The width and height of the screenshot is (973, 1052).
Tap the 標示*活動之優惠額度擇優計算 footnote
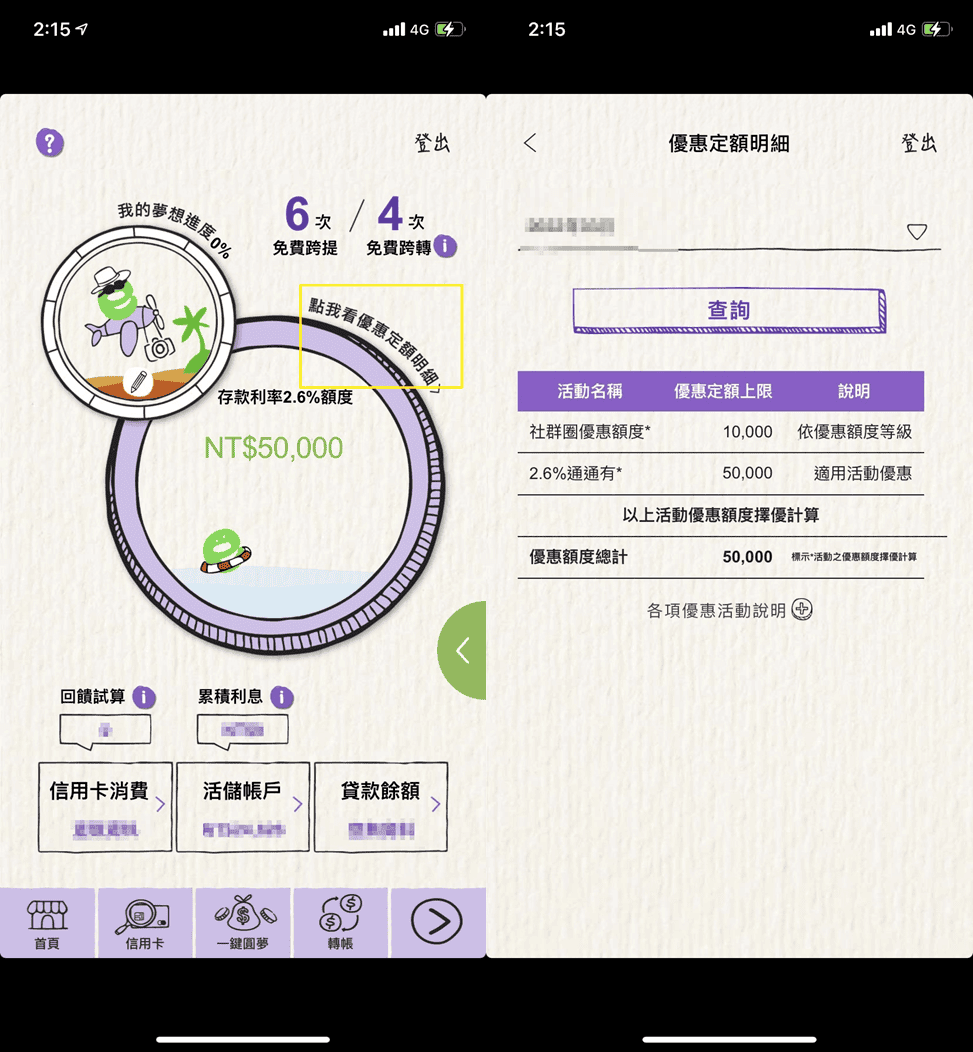point(854,556)
